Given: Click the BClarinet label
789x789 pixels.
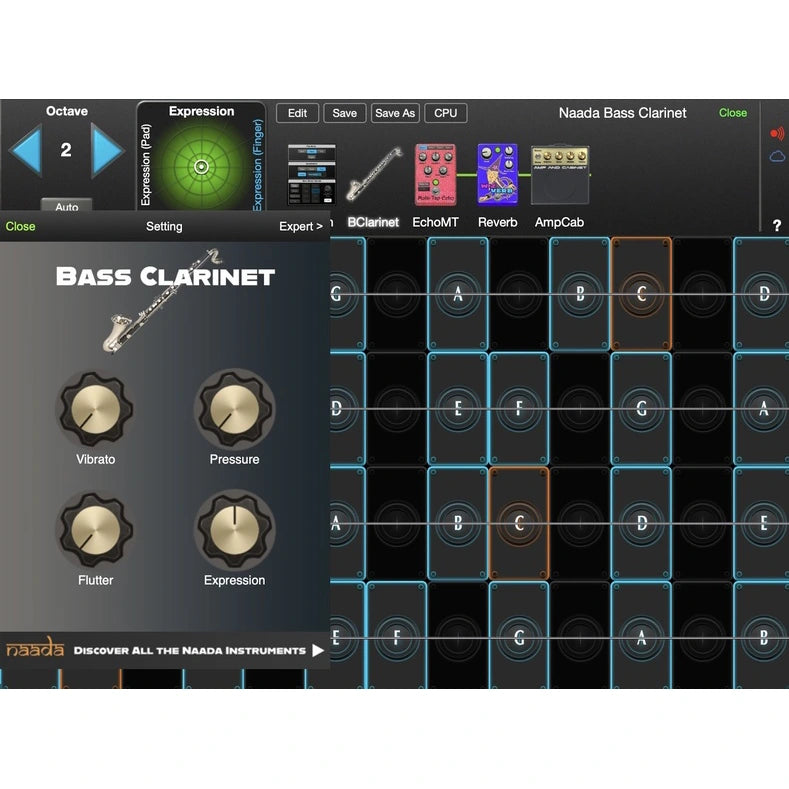Looking at the screenshot, I should 373,222.
